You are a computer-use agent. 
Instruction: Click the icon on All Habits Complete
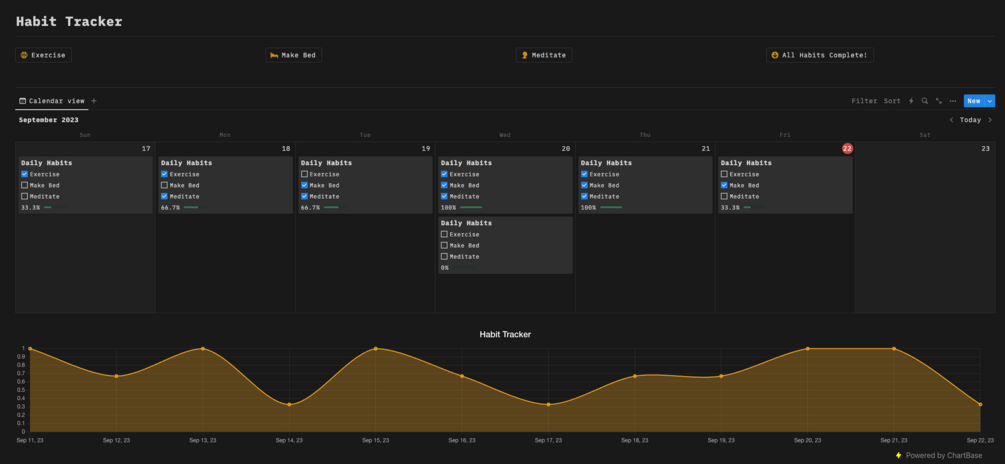point(775,55)
